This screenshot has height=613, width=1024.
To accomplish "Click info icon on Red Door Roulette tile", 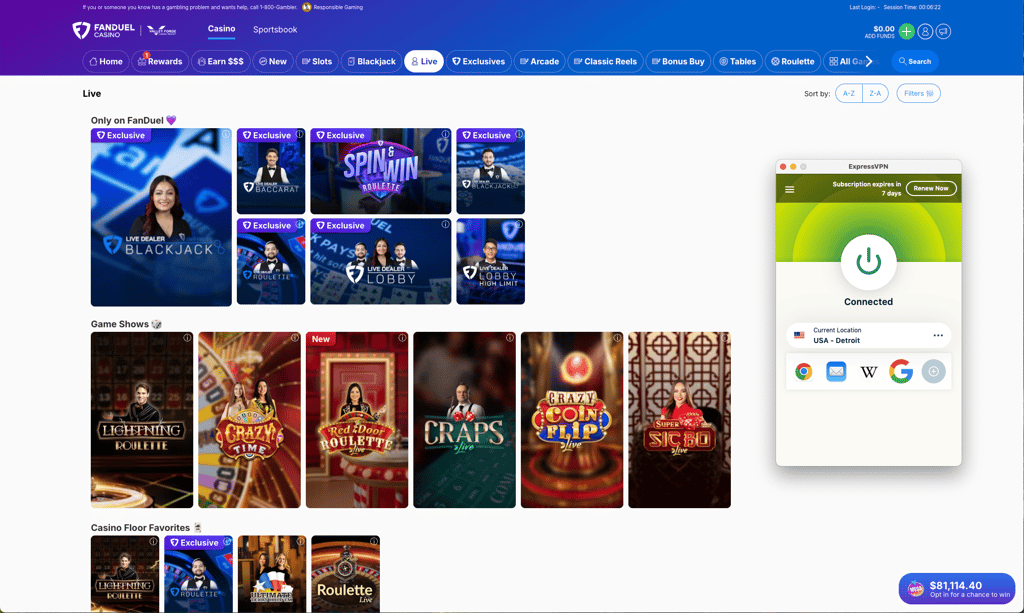I will (402, 338).
